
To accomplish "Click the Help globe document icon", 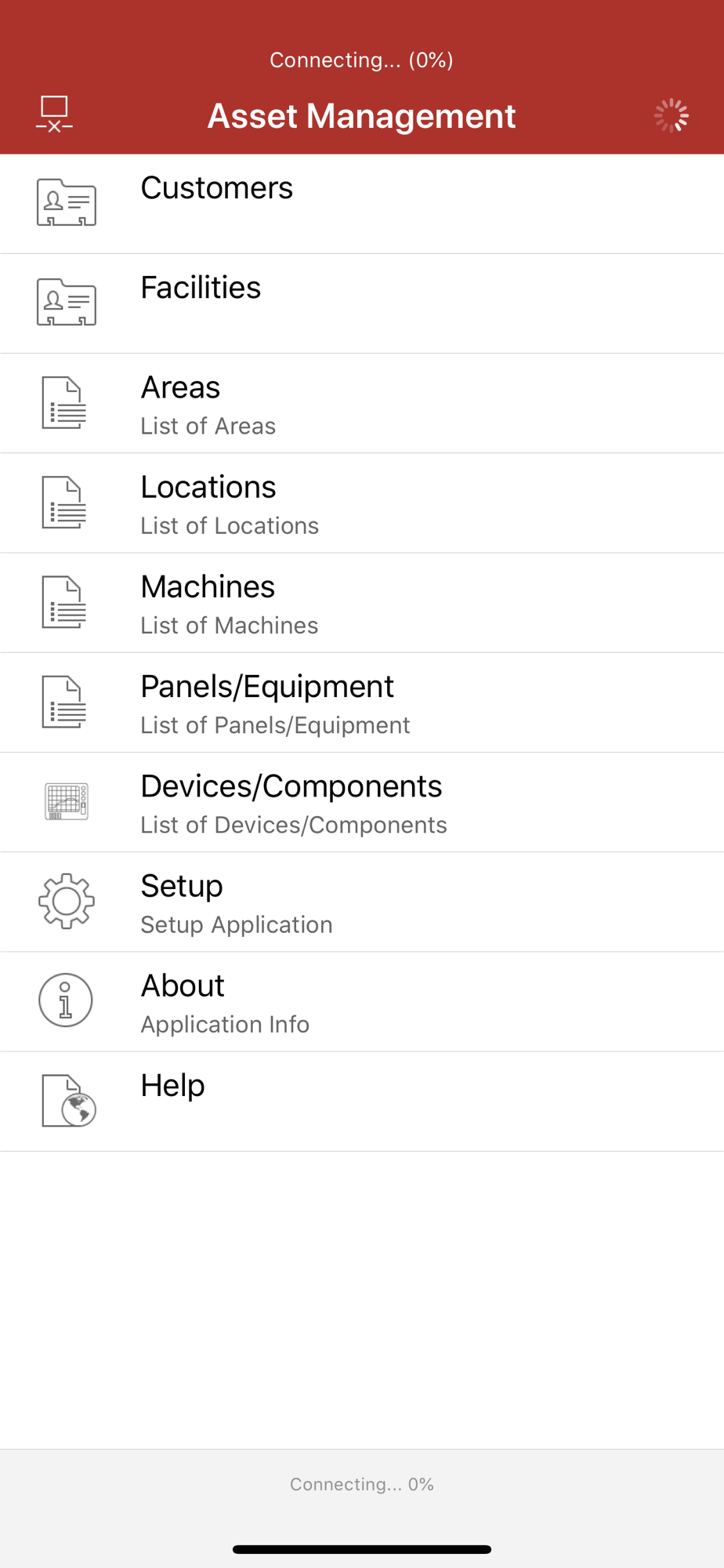I will coord(69,1101).
